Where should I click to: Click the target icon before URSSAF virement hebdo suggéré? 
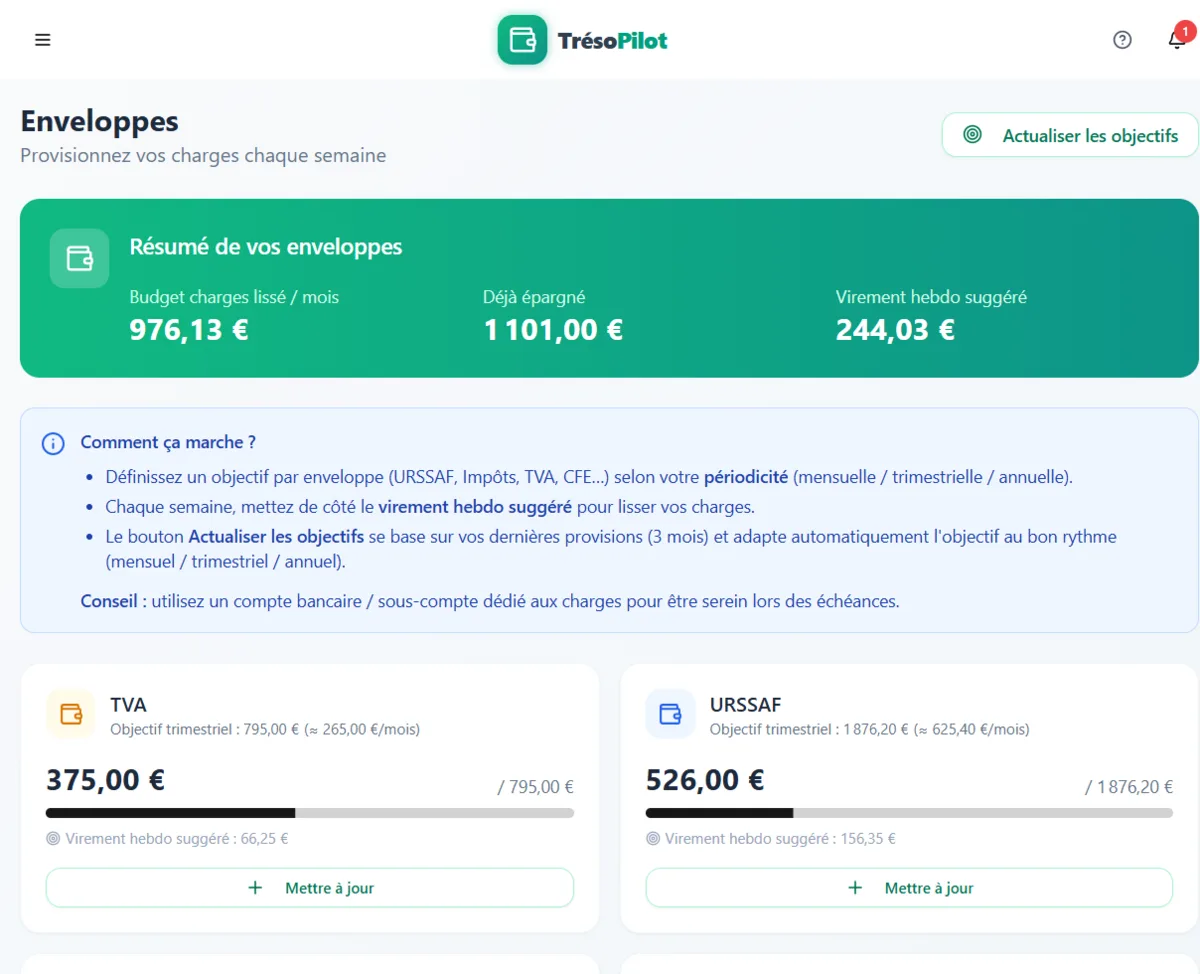652,838
